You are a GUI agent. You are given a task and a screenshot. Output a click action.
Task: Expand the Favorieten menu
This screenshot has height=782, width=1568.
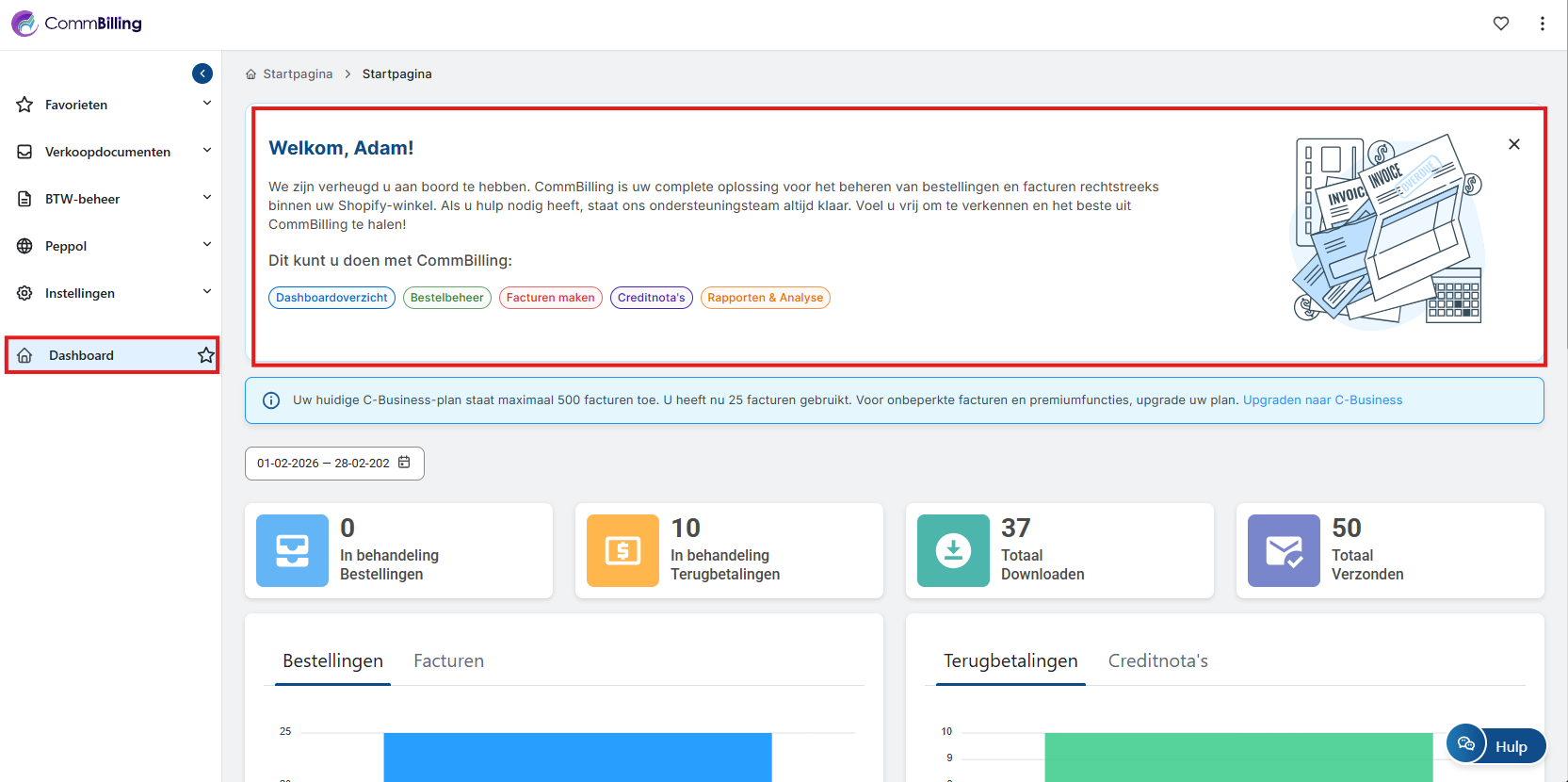[x=111, y=105]
